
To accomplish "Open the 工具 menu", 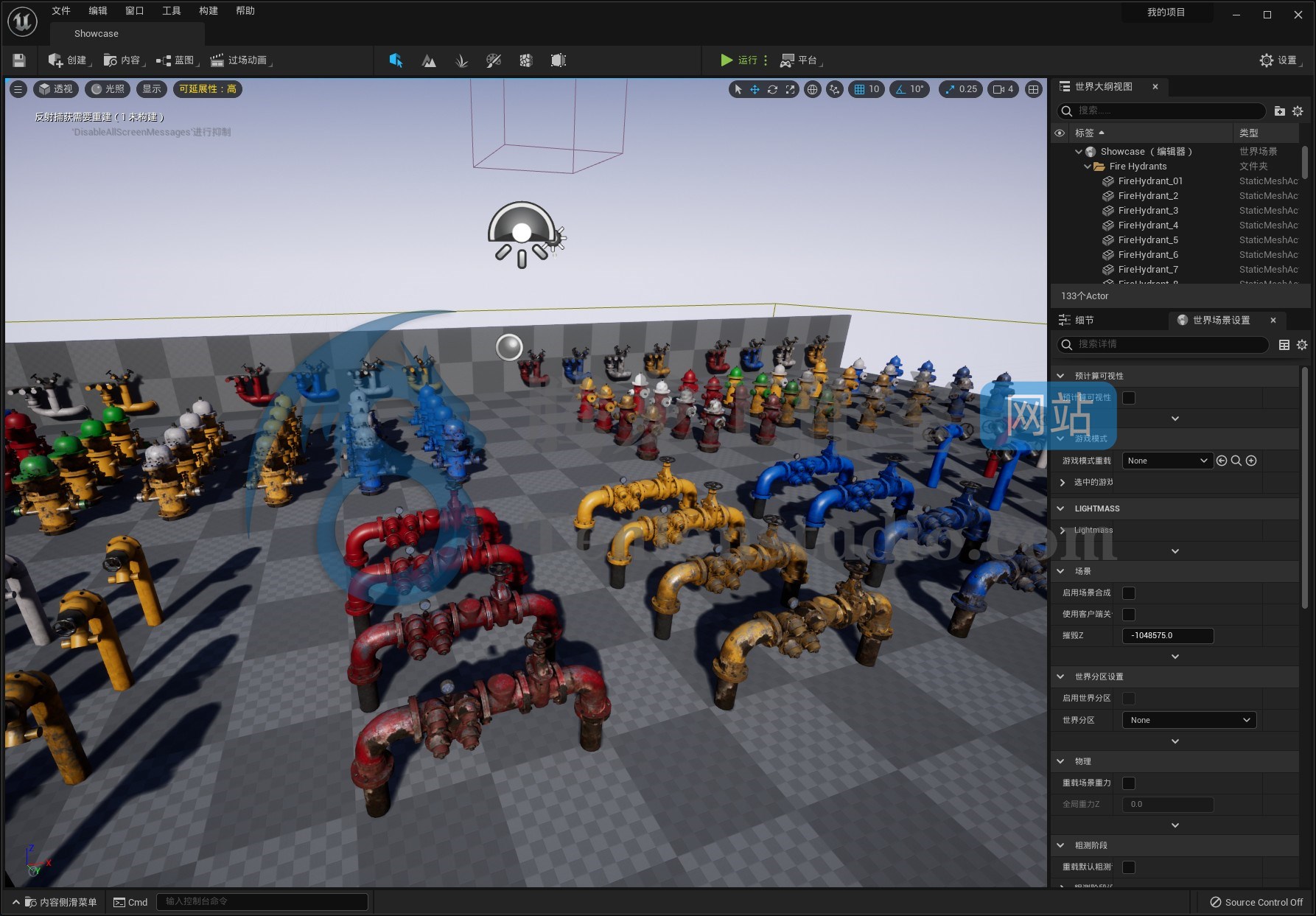I will click(171, 10).
